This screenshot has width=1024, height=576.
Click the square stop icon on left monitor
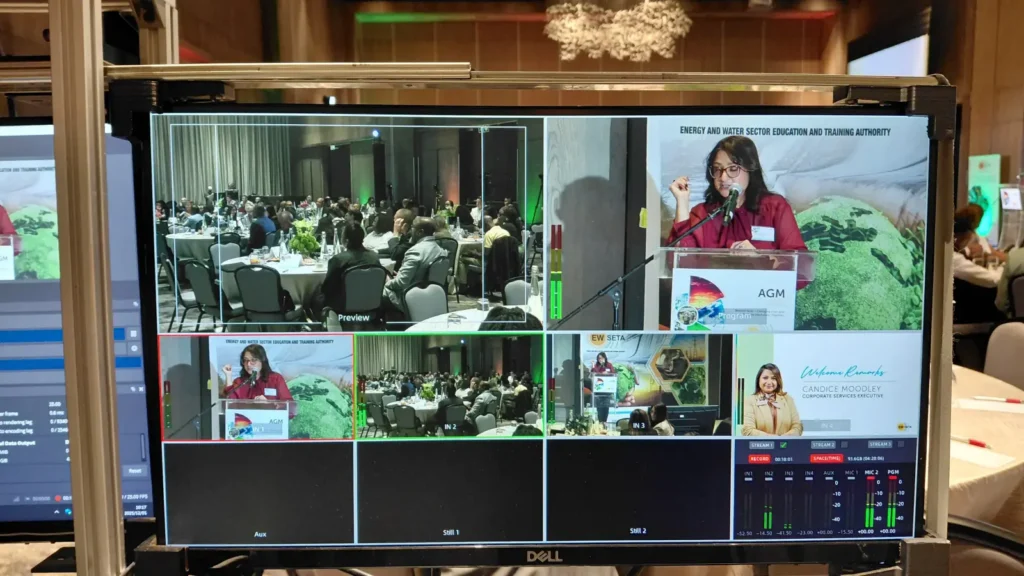pos(133,333)
